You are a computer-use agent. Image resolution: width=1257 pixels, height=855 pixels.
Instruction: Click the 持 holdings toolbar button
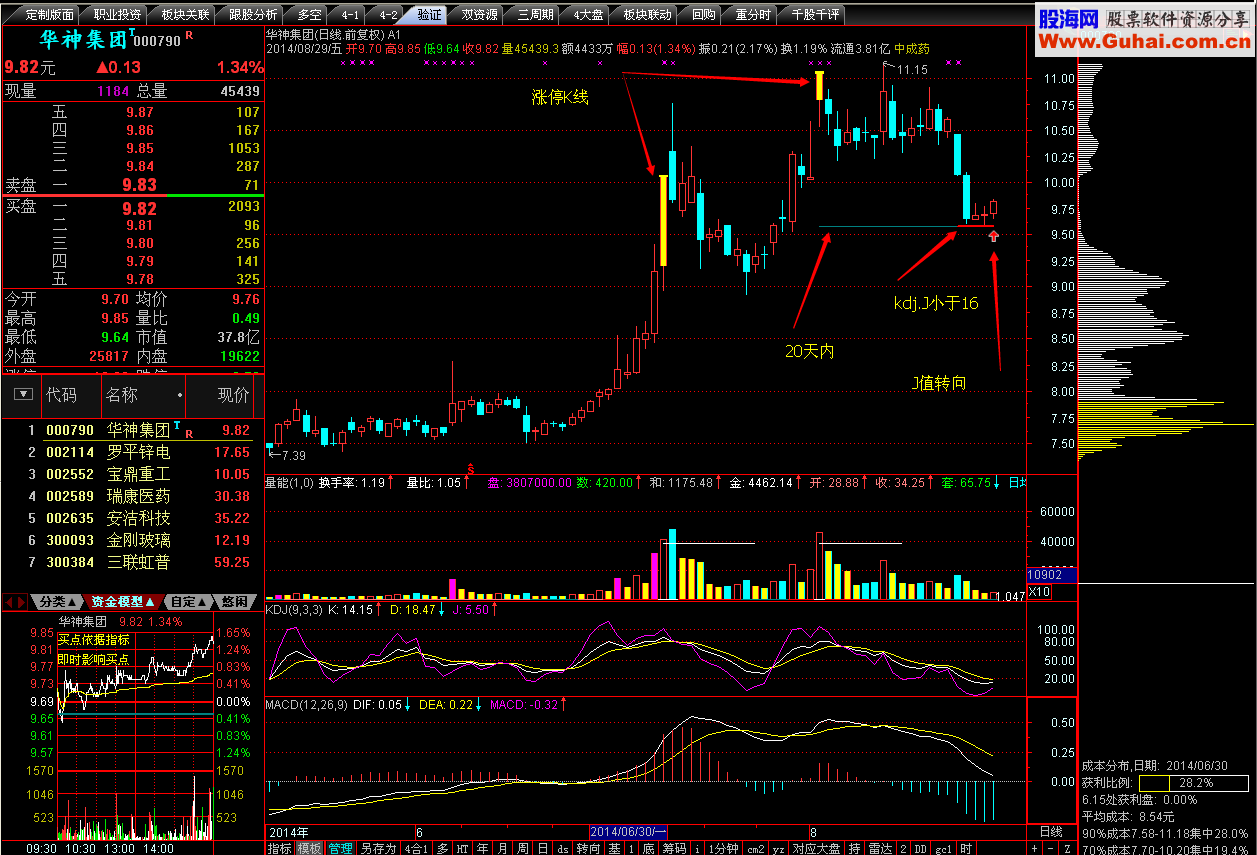(854, 848)
